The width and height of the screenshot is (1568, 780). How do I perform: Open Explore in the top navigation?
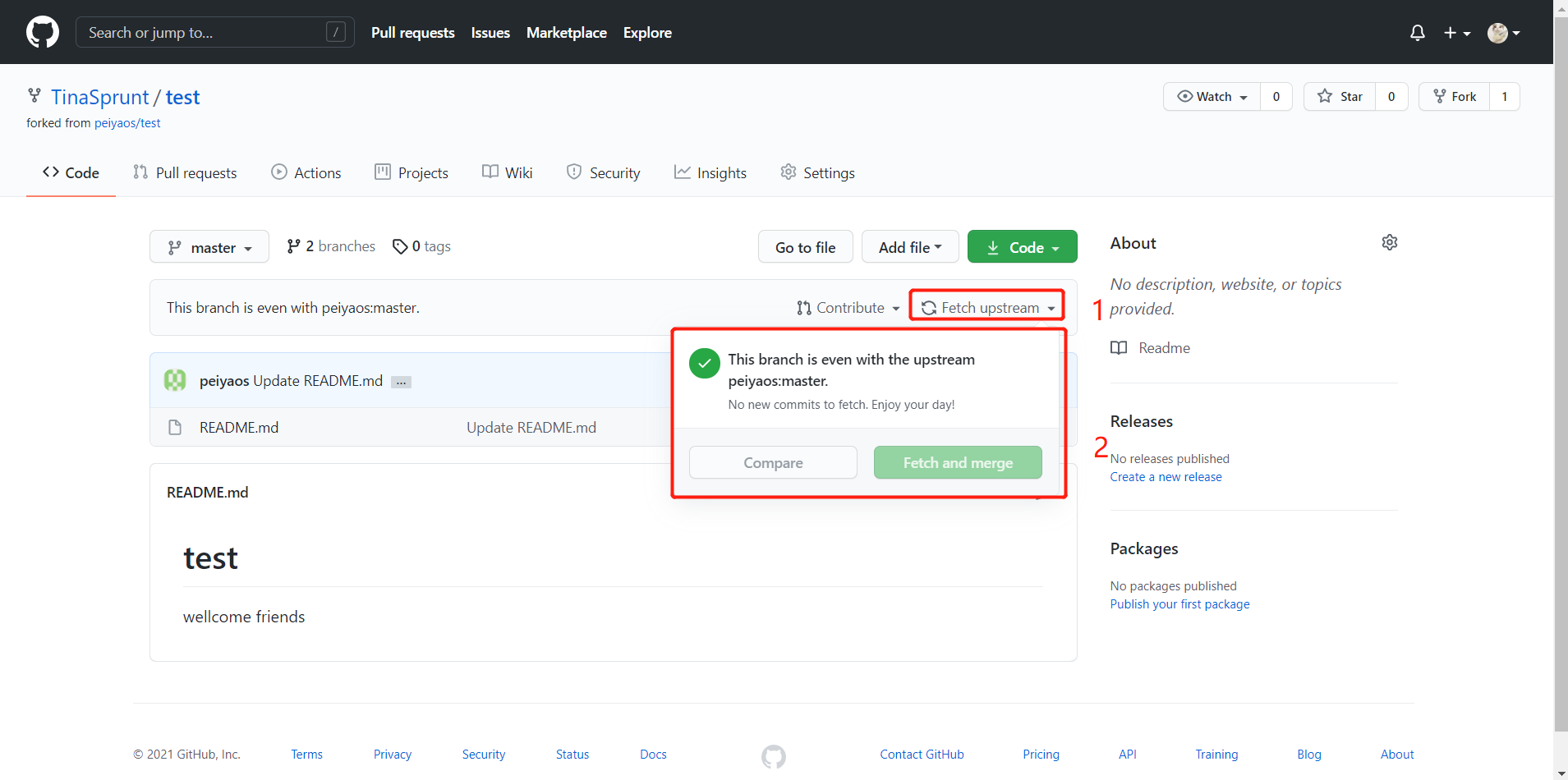[647, 33]
